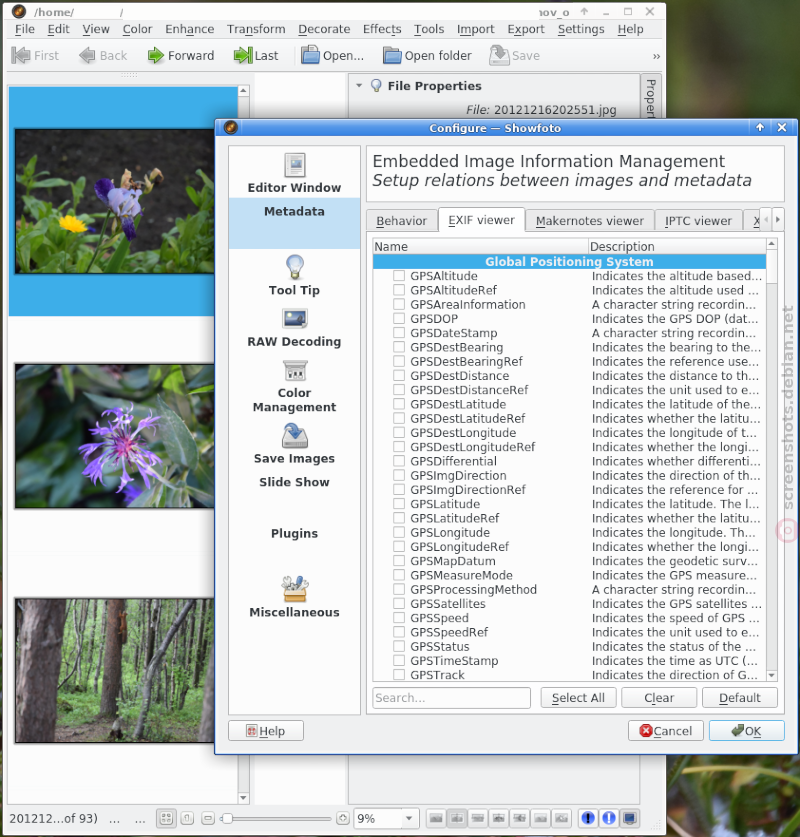Click the Showfoto icon in Configure title bar
Screen dimensions: 800x837
point(231,128)
